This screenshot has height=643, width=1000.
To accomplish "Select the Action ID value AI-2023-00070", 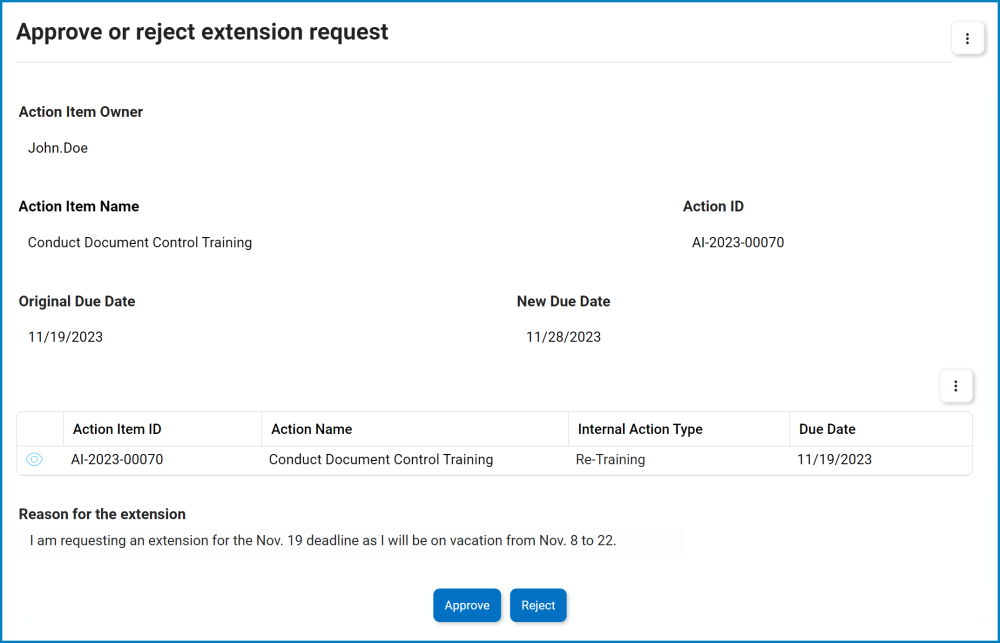I will click(737, 242).
